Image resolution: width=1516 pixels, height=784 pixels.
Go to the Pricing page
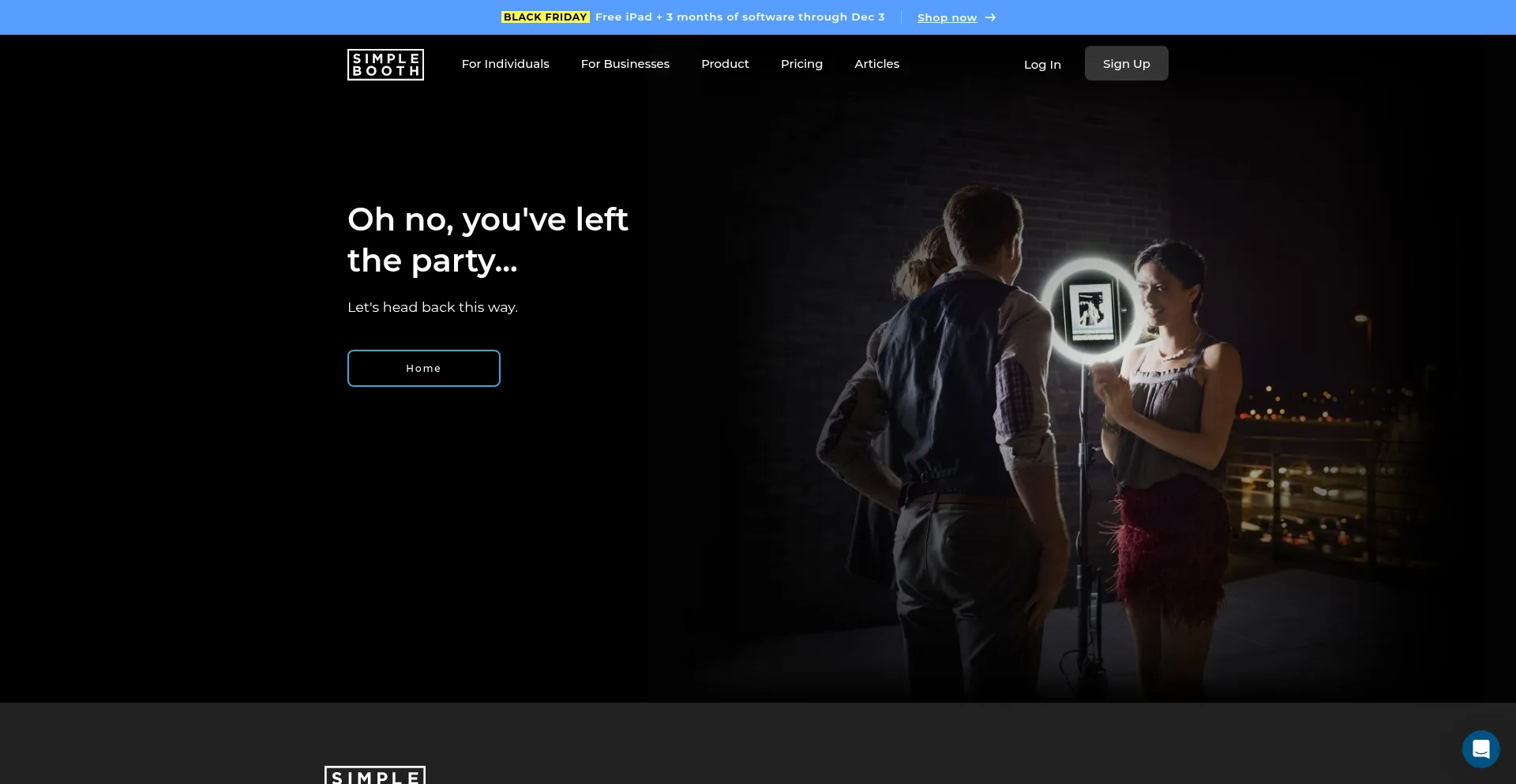coord(801,64)
